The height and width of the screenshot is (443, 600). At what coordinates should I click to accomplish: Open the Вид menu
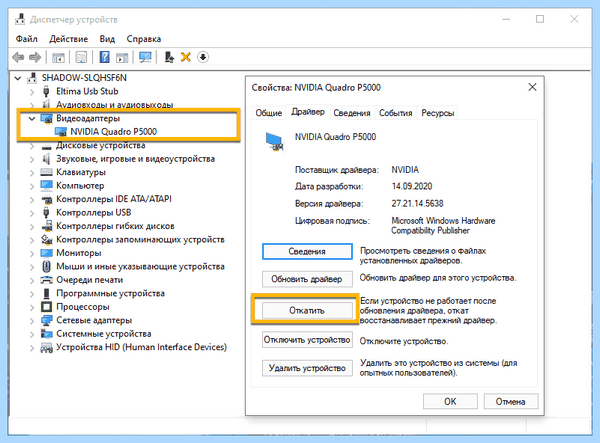point(107,39)
